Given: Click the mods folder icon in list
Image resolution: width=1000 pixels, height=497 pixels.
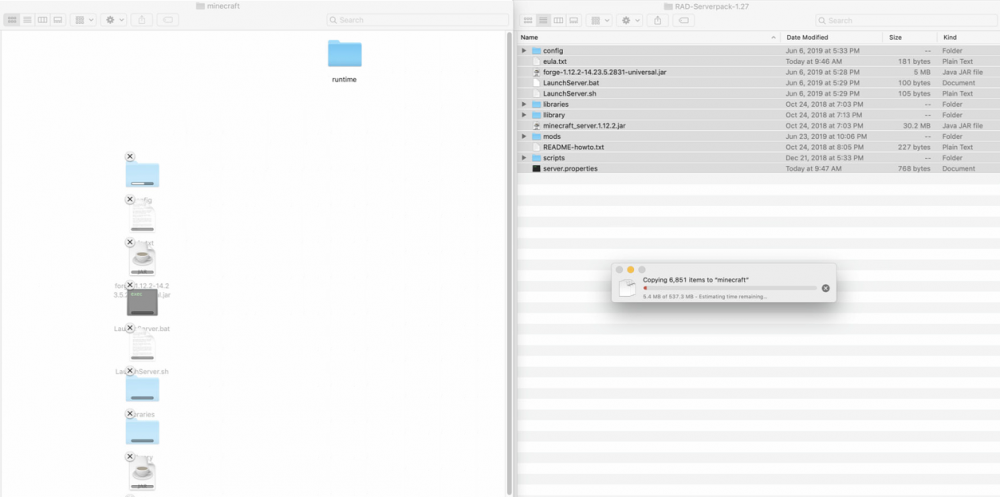Looking at the screenshot, I should (x=536, y=137).
